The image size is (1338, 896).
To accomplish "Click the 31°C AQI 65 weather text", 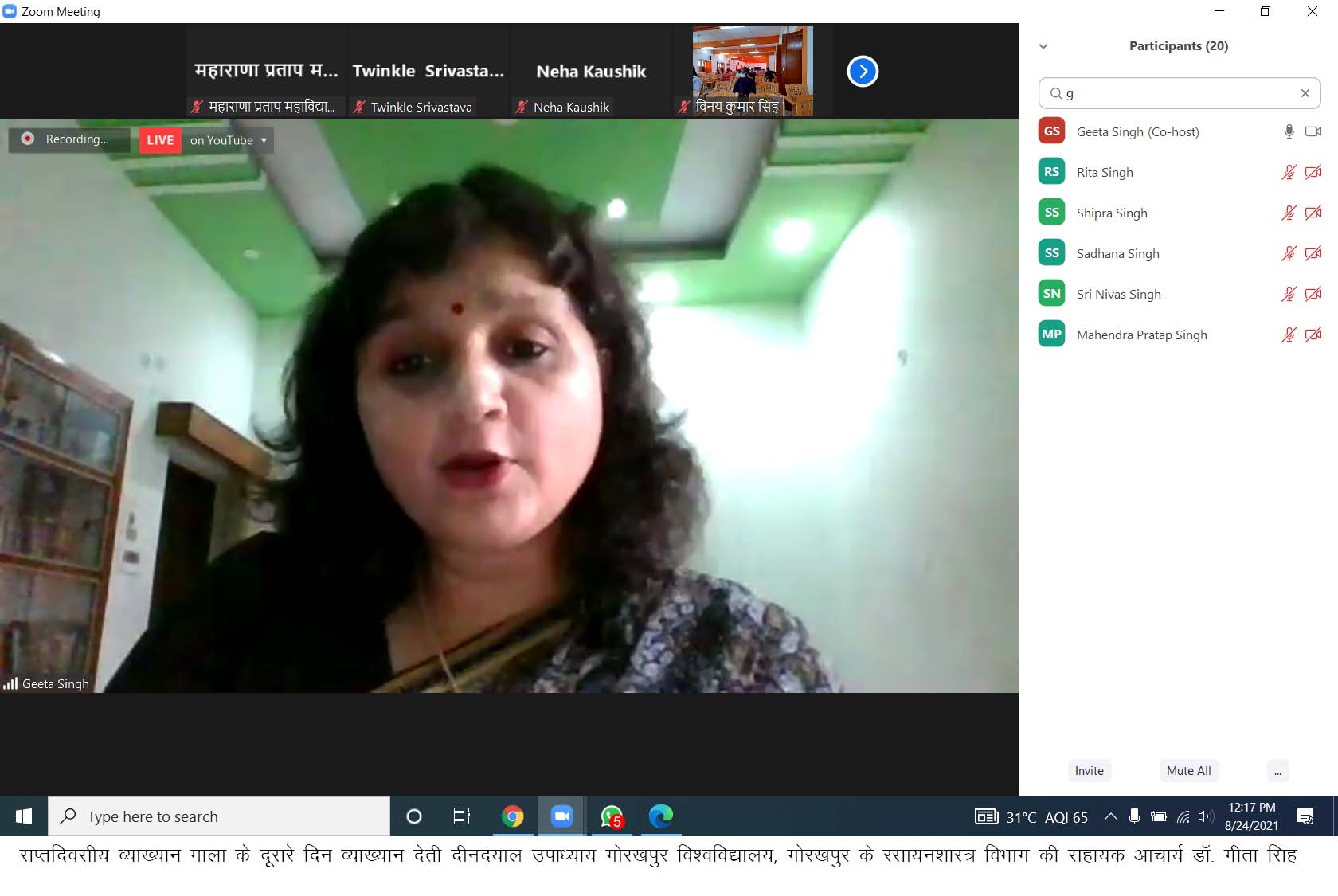I will (1047, 817).
